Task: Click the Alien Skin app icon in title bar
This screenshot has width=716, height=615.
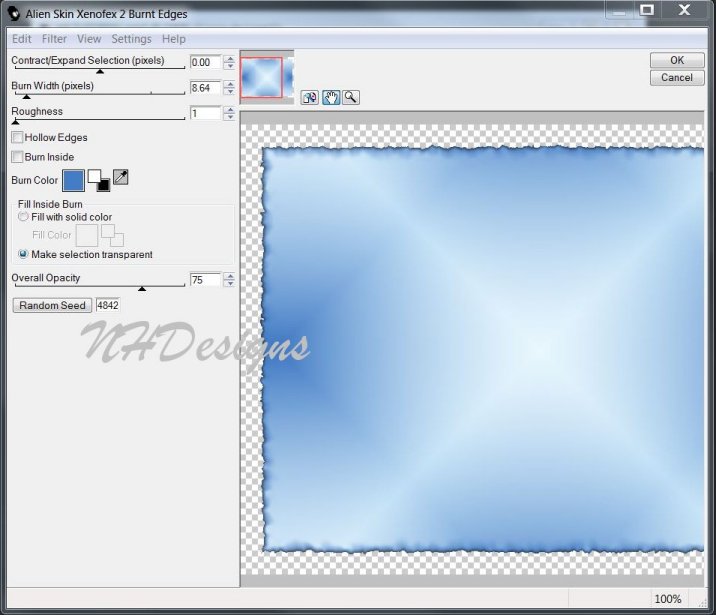Action: (x=14, y=14)
